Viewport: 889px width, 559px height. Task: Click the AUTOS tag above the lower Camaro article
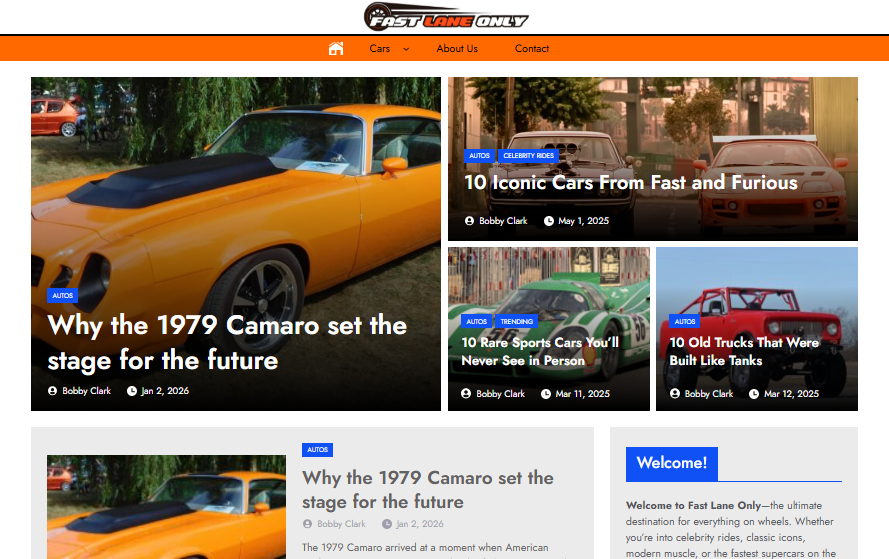[x=318, y=450]
